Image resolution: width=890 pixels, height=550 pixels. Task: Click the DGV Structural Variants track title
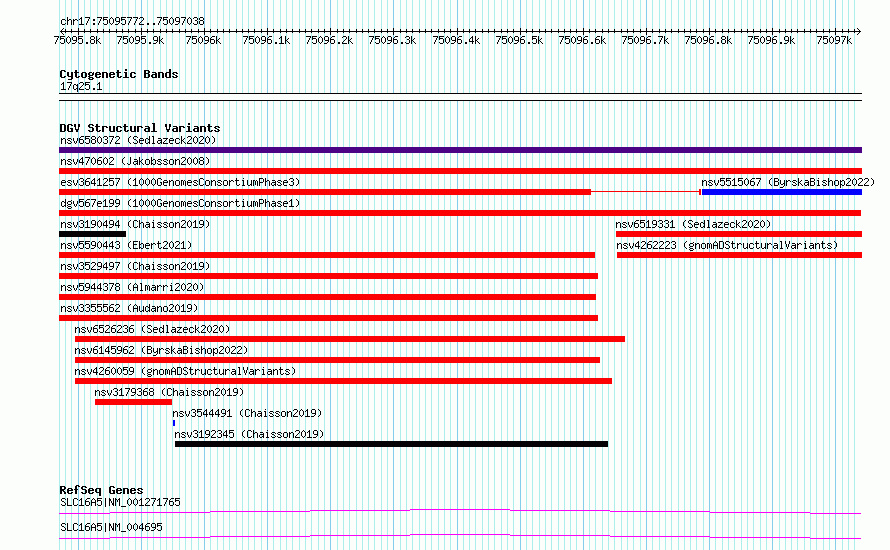[140, 128]
